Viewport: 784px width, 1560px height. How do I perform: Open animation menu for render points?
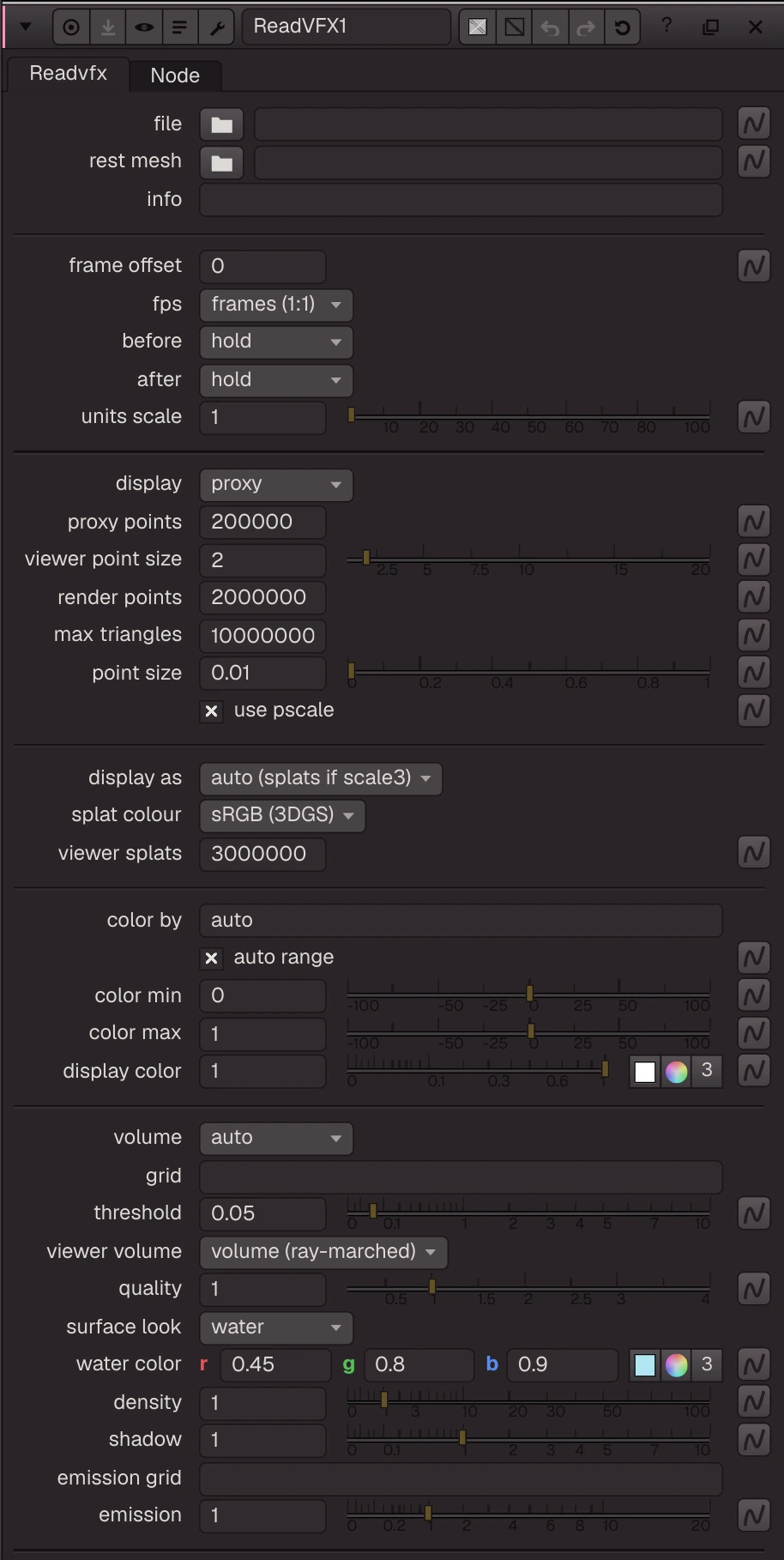(754, 596)
